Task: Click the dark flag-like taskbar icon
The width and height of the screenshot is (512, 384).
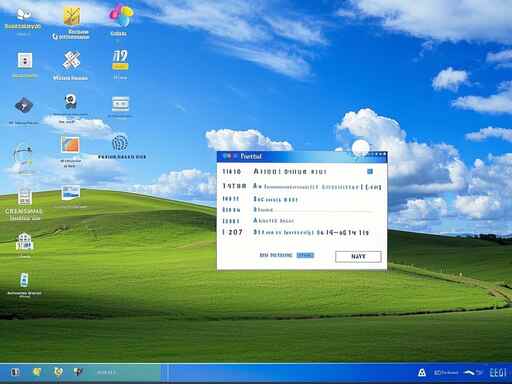Action: pos(79,372)
